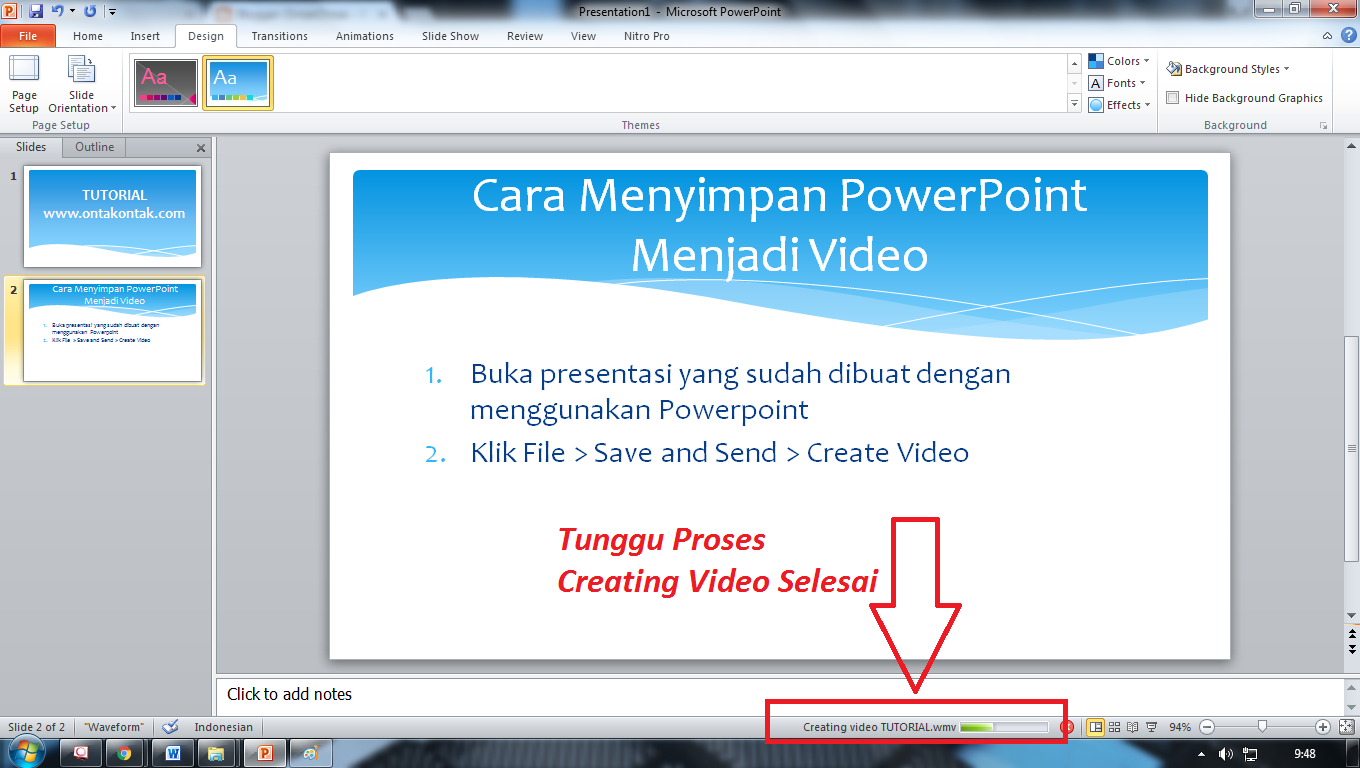
Task: Click the Indonesian language indicator
Action: click(223, 727)
